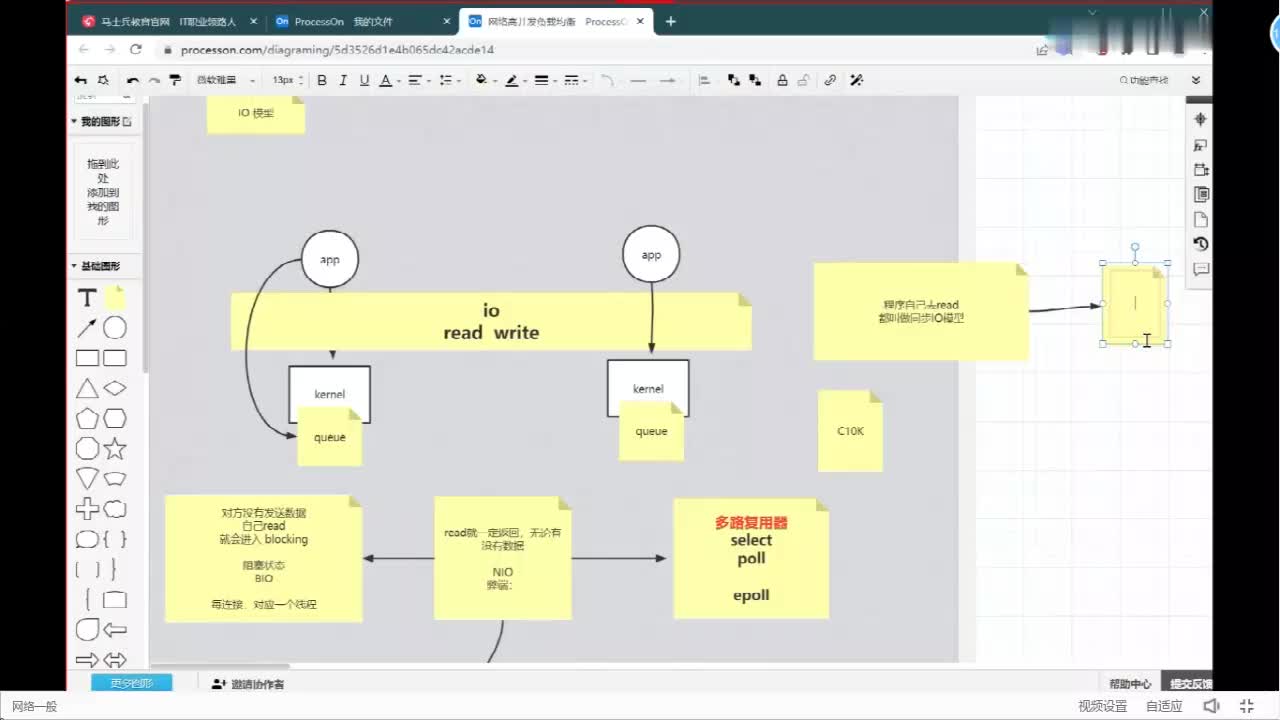Reload the browser page
1280x720 pixels.
click(x=136, y=49)
